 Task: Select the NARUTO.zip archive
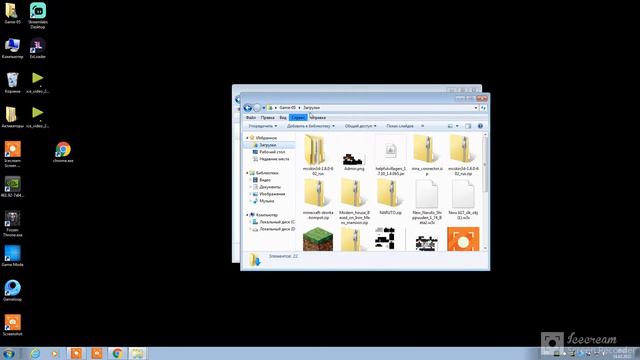click(391, 197)
